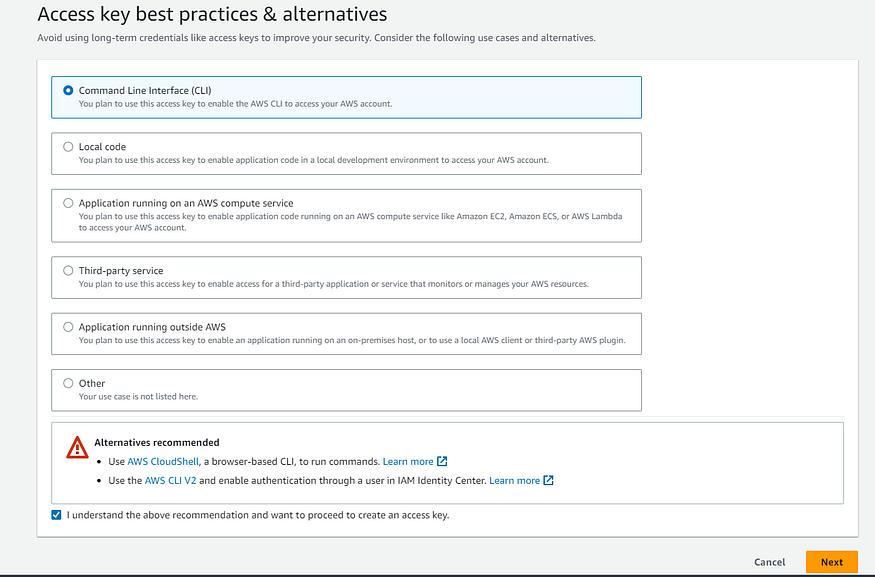Image resolution: width=875 pixels, height=577 pixels.
Task: Click the external link icon after CloudShell Learn more
Action: pyautogui.click(x=442, y=461)
